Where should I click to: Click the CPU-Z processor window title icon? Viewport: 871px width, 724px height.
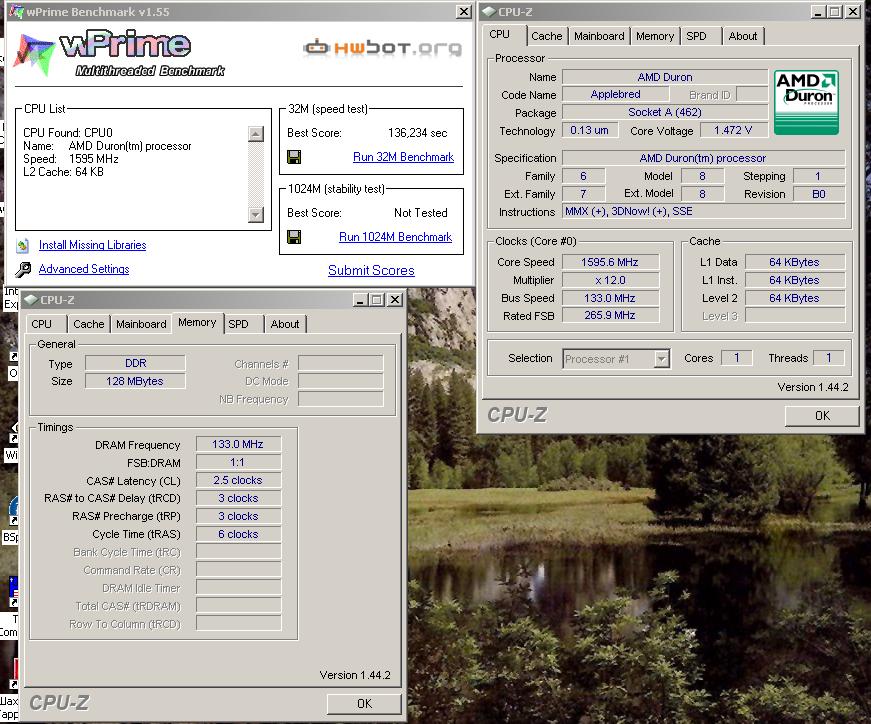click(489, 11)
